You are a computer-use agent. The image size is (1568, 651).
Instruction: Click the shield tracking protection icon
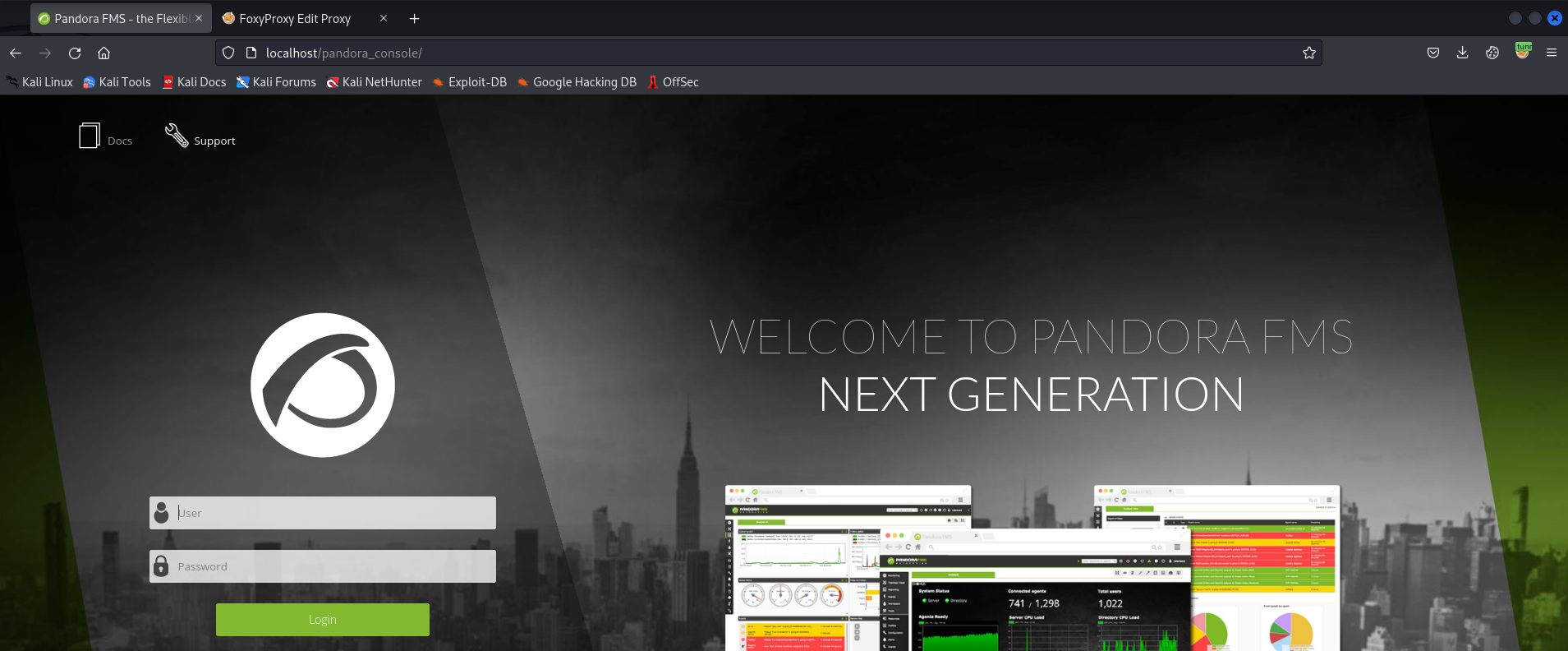(228, 53)
